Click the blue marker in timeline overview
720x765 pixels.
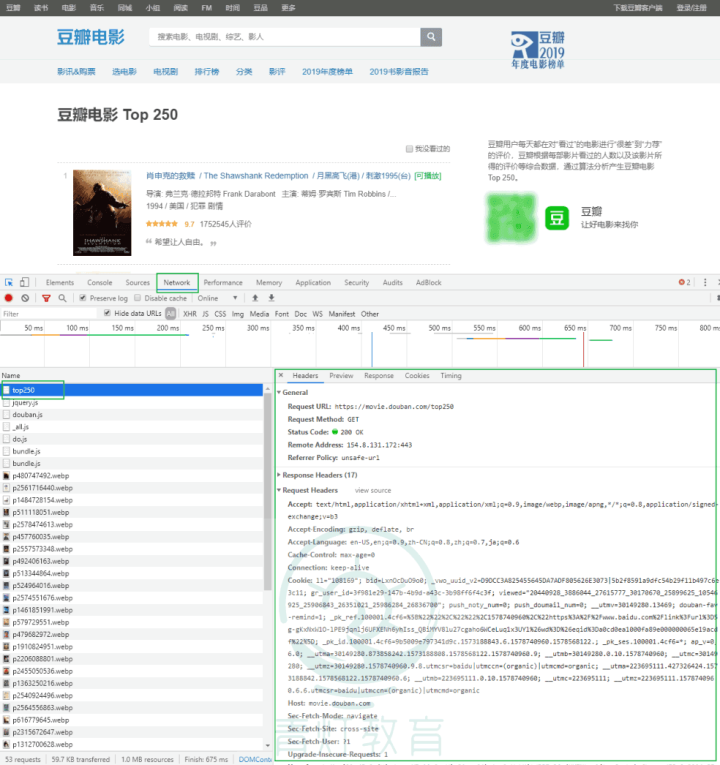(x=372, y=349)
